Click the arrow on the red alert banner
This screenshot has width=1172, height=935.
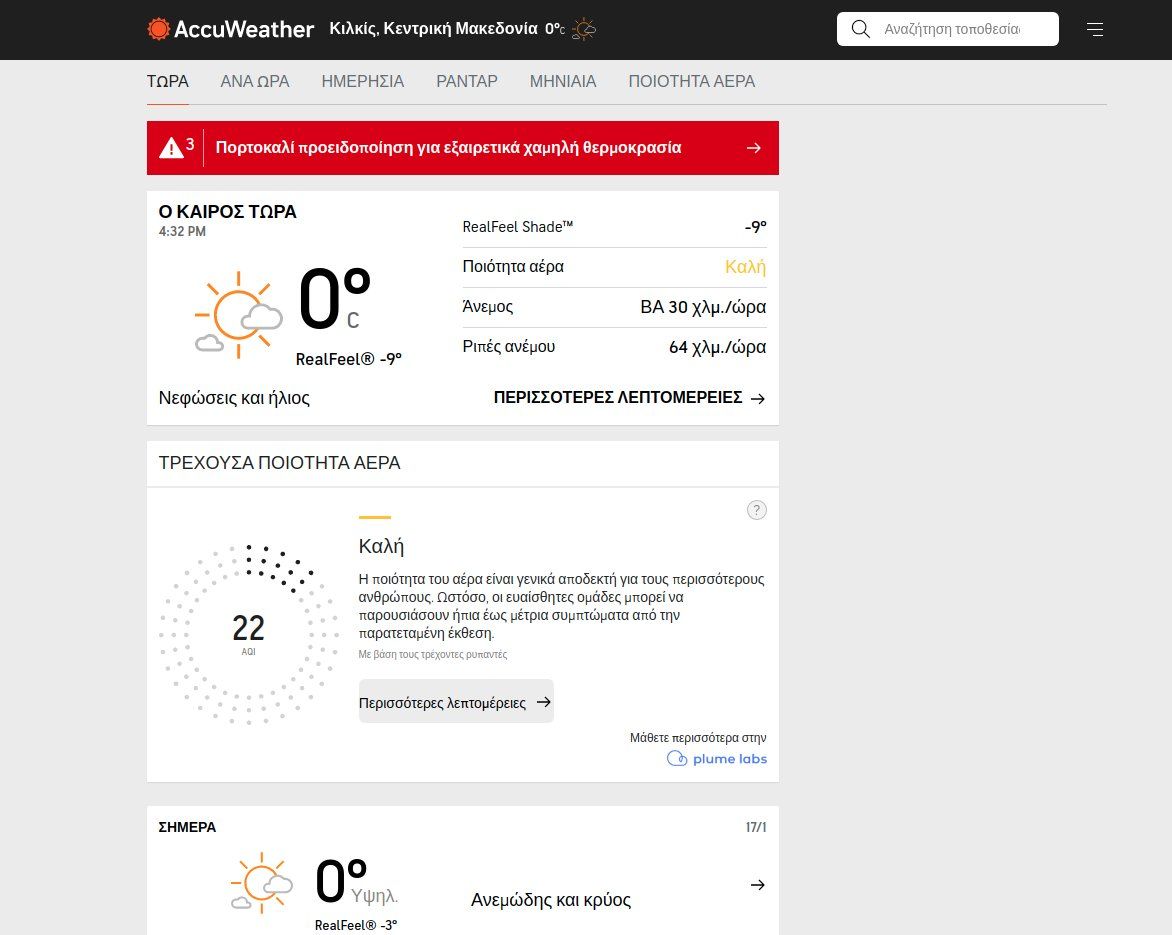754,148
